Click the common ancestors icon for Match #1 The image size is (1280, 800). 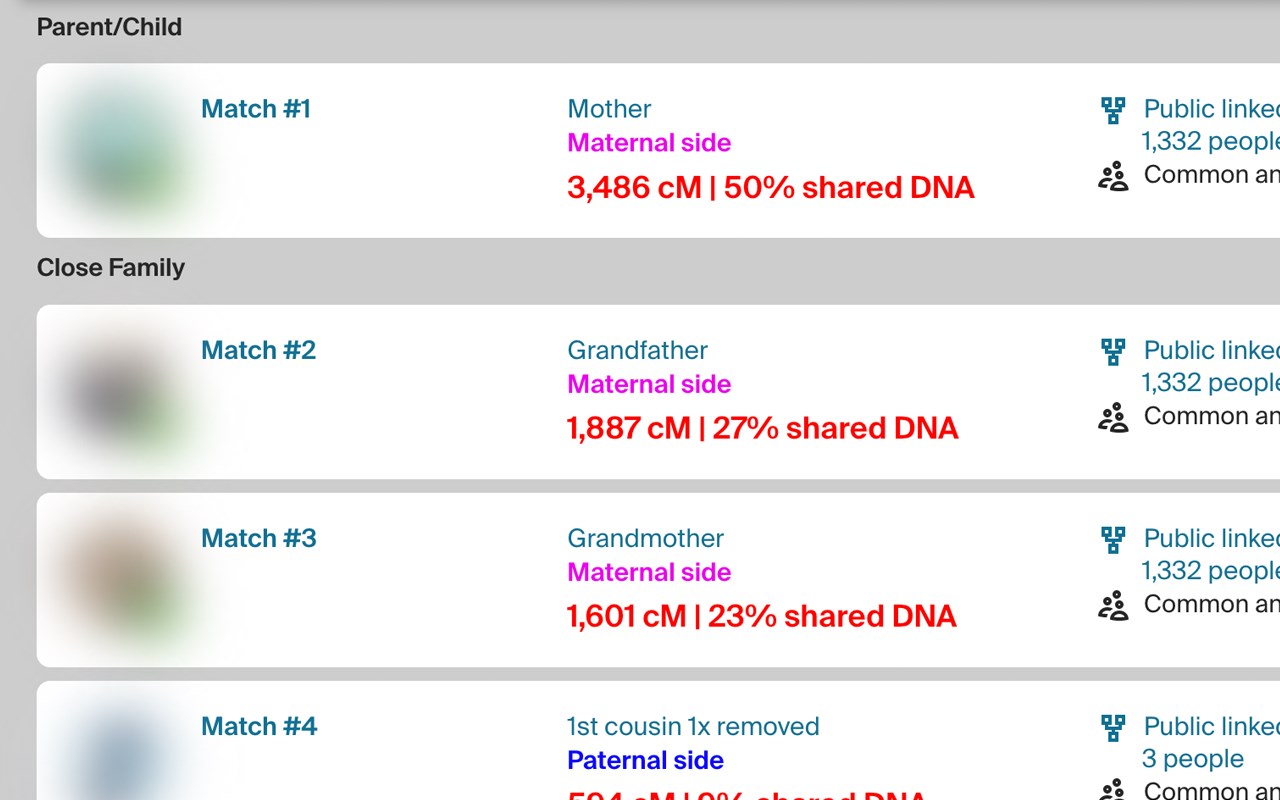[x=1113, y=177]
